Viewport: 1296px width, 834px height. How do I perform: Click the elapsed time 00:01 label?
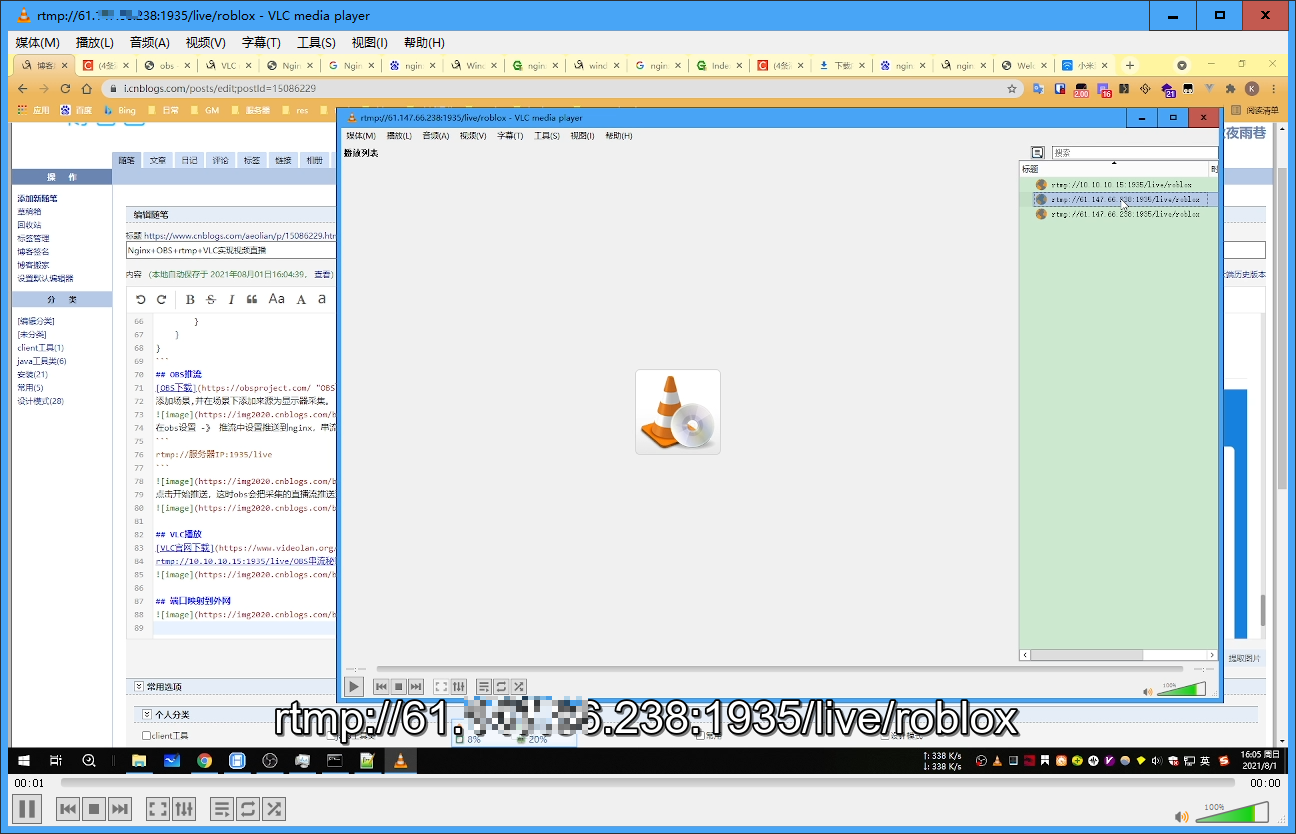(29, 783)
